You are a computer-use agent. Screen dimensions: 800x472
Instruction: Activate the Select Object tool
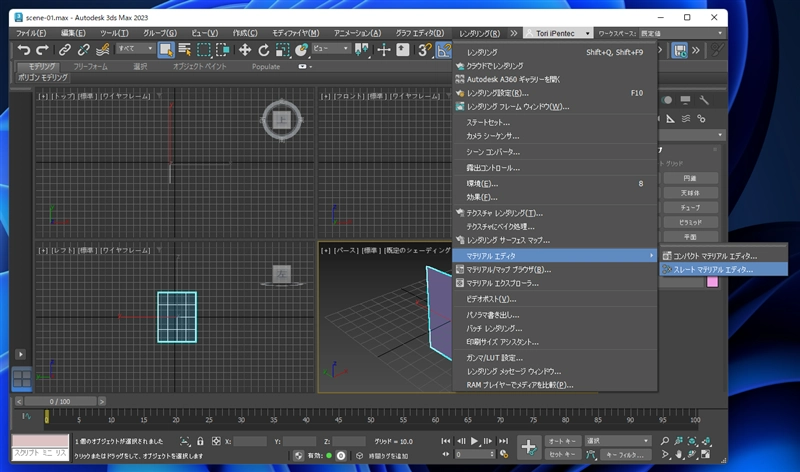[x=166, y=49]
